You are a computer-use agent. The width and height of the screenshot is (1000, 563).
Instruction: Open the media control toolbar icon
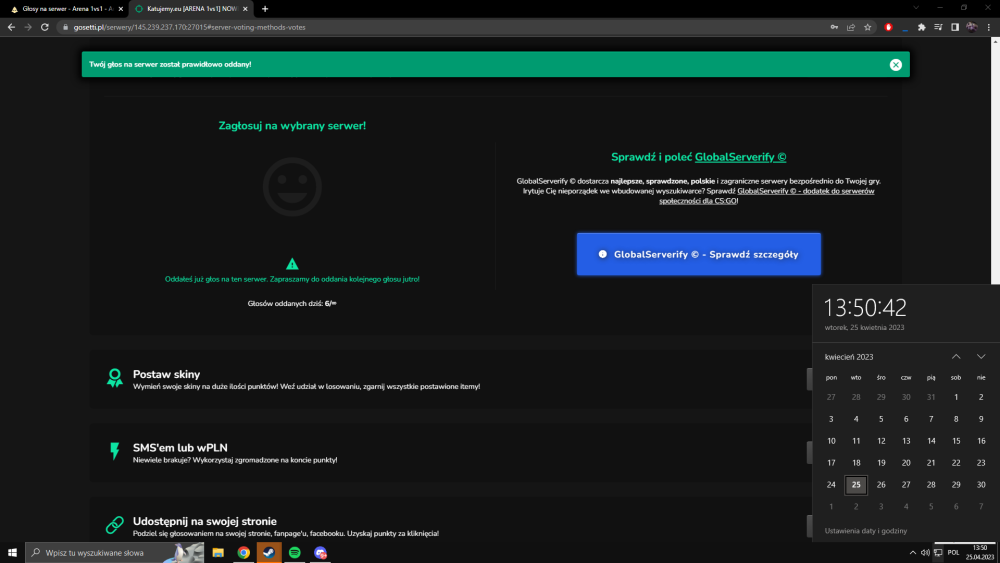click(x=938, y=27)
